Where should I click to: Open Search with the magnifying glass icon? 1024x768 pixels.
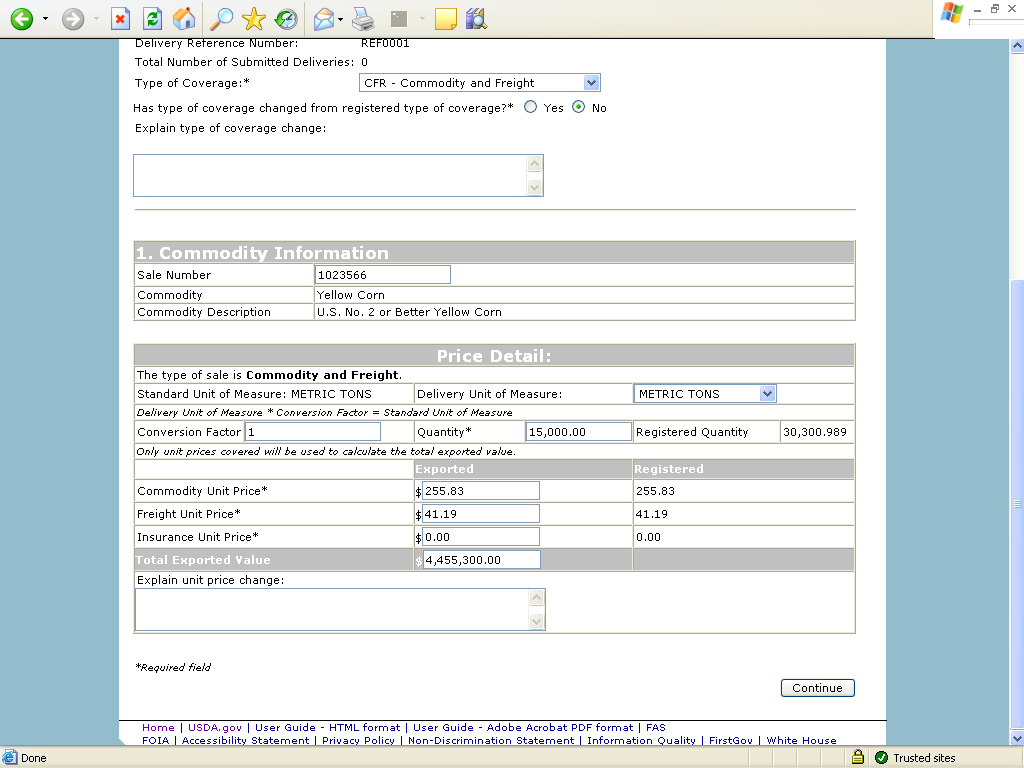[221, 18]
